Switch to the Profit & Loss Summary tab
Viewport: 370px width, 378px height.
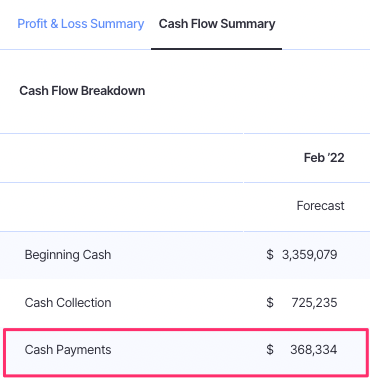pos(81,24)
